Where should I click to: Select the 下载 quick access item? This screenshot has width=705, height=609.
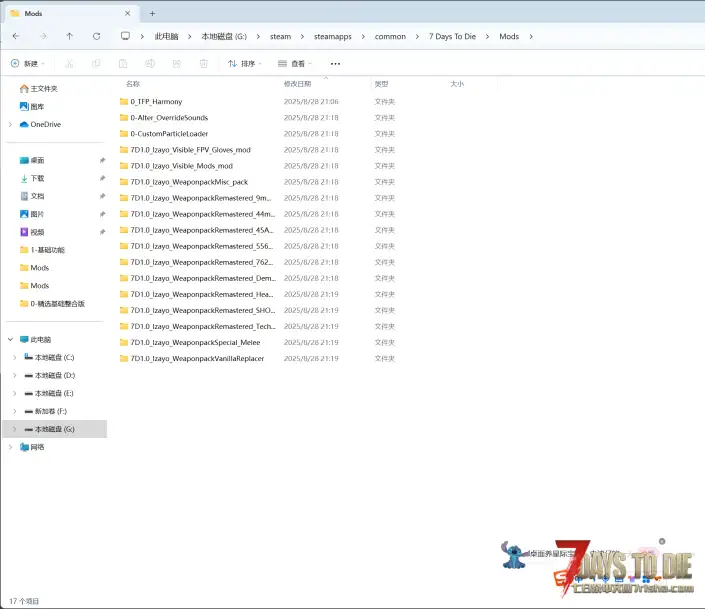coord(37,178)
